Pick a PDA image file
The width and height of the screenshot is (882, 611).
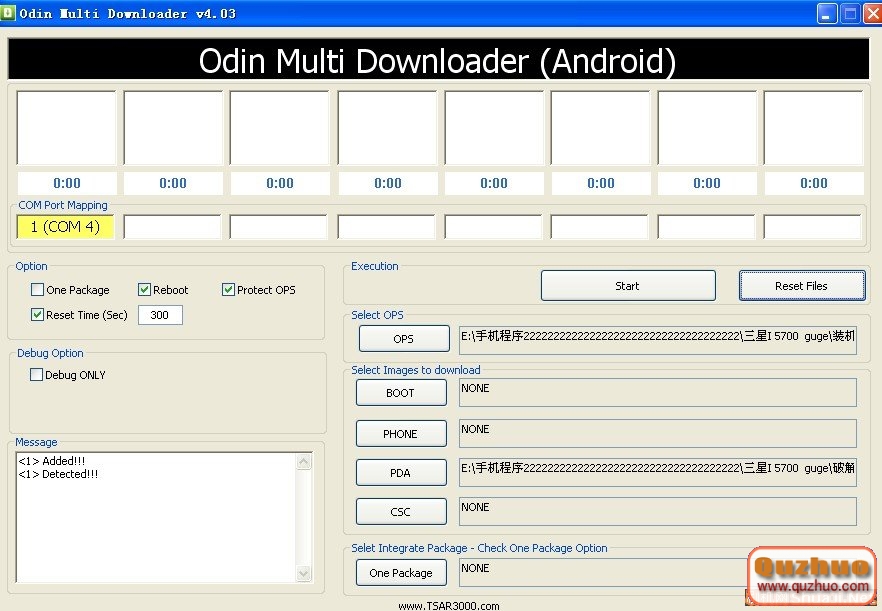[x=401, y=473]
